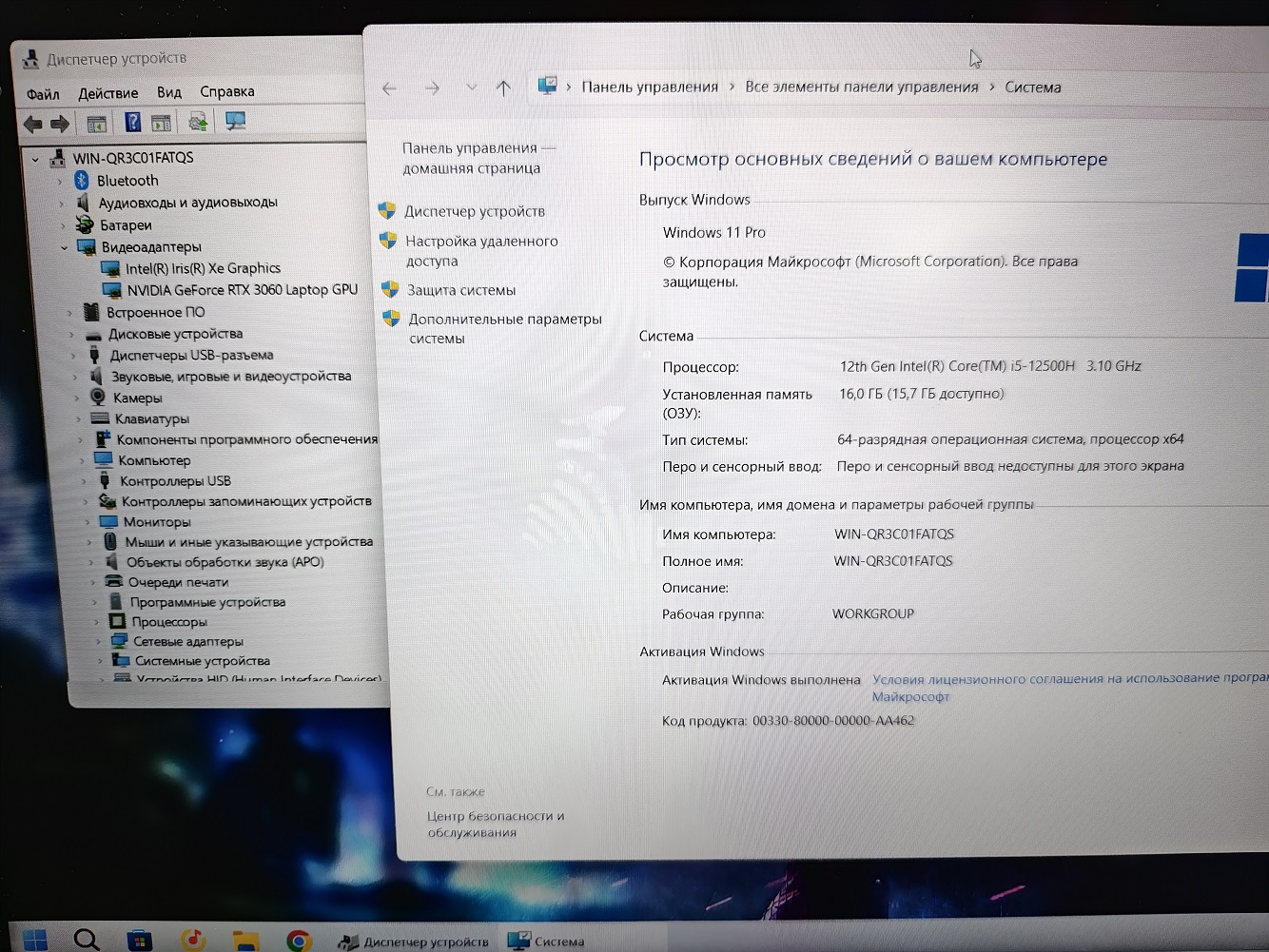Open breadcrumb chevron after Панель управления
This screenshot has width=1269, height=952.
732,87
